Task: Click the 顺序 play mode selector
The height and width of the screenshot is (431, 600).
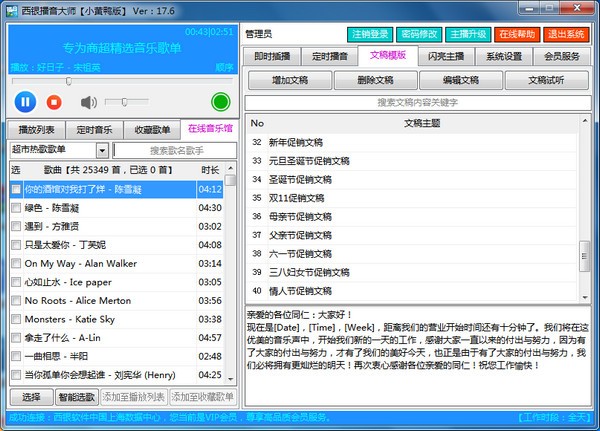Action: coord(224,68)
